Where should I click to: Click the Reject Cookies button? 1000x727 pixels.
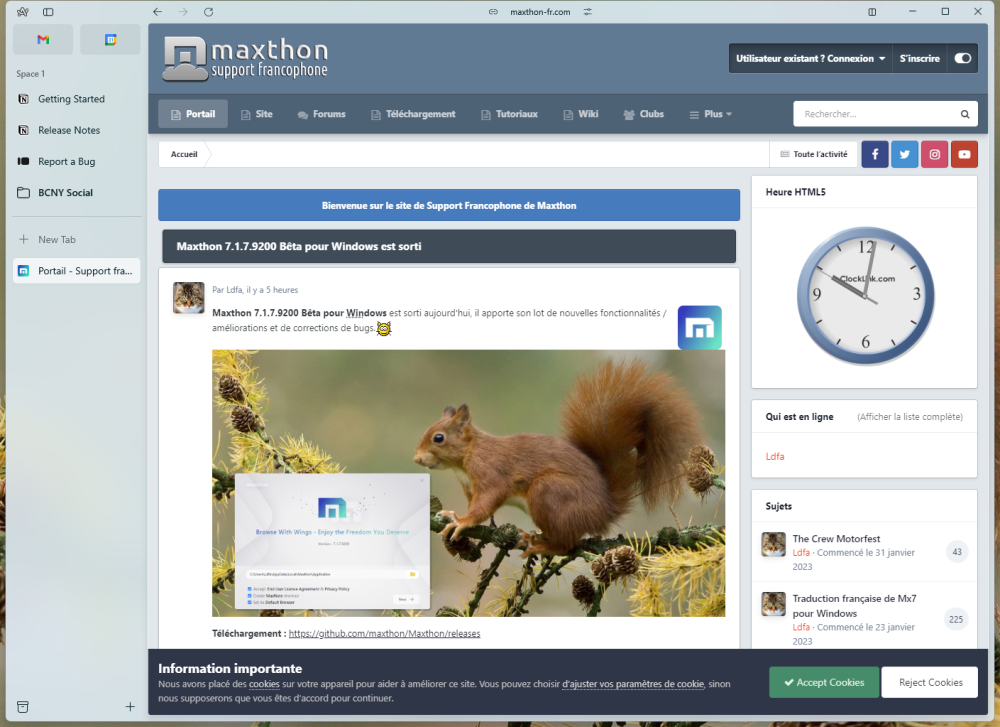(929, 682)
